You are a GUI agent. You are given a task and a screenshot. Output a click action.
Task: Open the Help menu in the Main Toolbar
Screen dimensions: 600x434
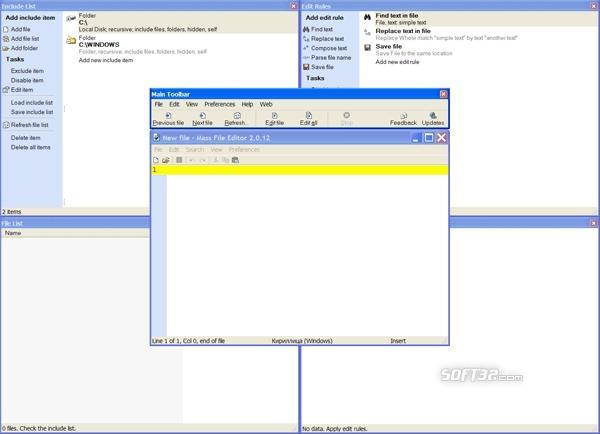pos(247,104)
